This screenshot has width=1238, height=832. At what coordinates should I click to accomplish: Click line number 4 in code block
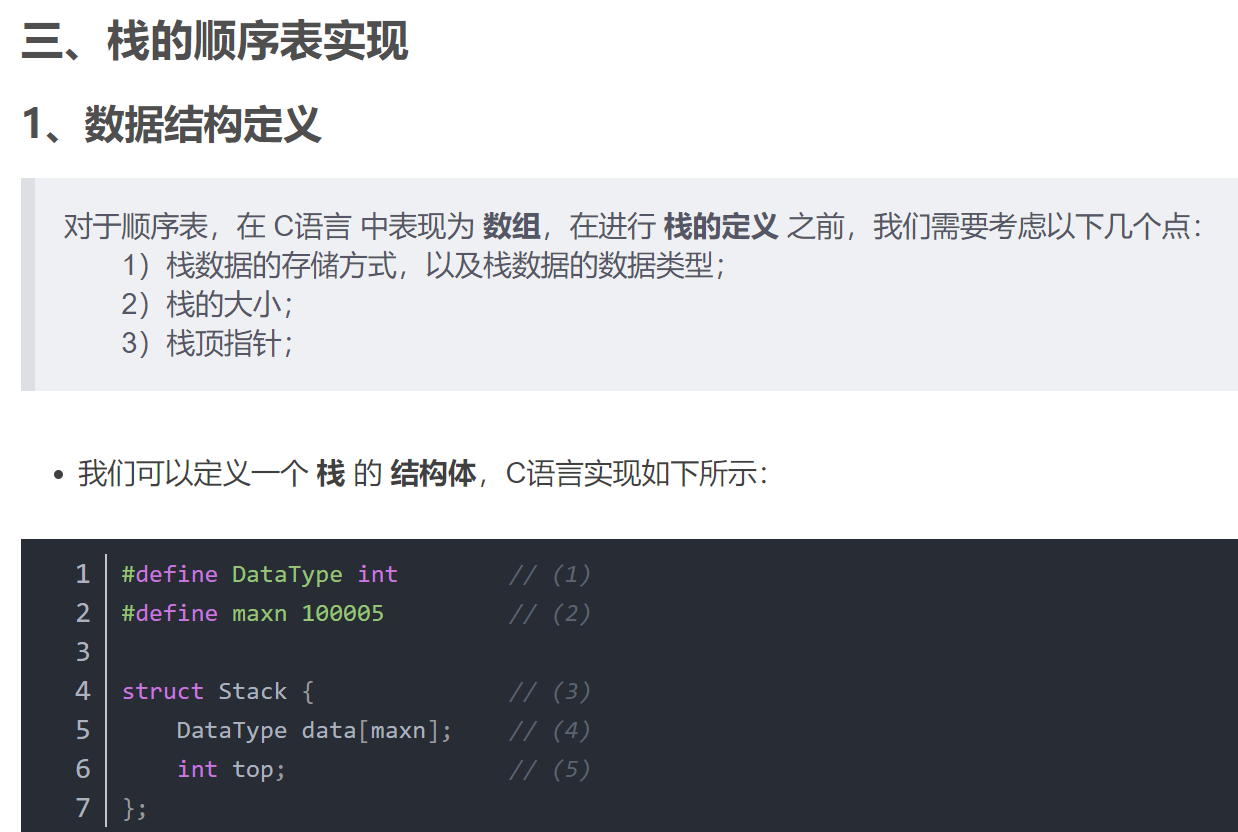82,691
